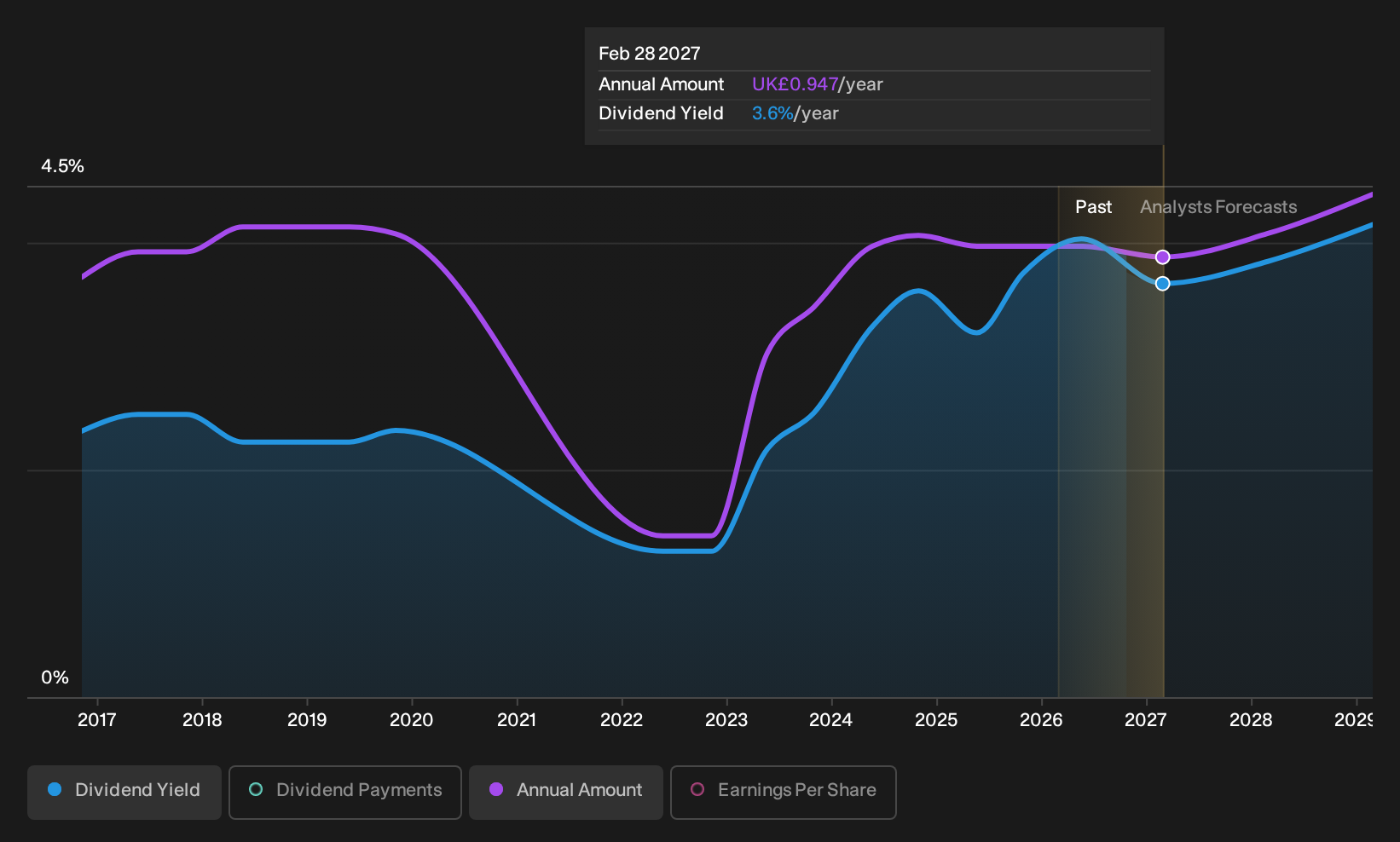Click the 2019 x-axis label
Image resolution: width=1400 pixels, height=842 pixels.
(x=307, y=720)
